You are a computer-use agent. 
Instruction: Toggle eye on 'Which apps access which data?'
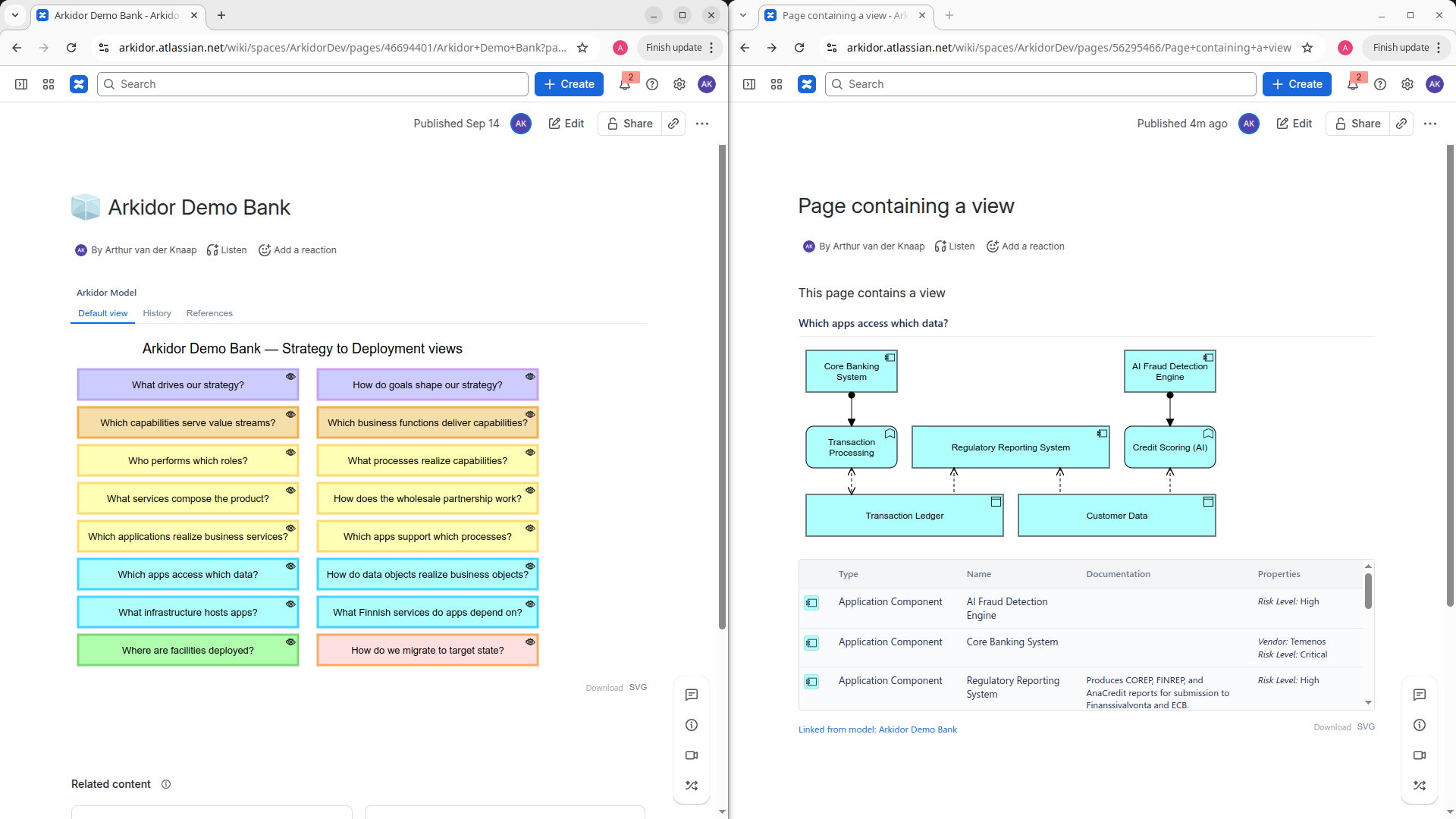pyautogui.click(x=290, y=566)
